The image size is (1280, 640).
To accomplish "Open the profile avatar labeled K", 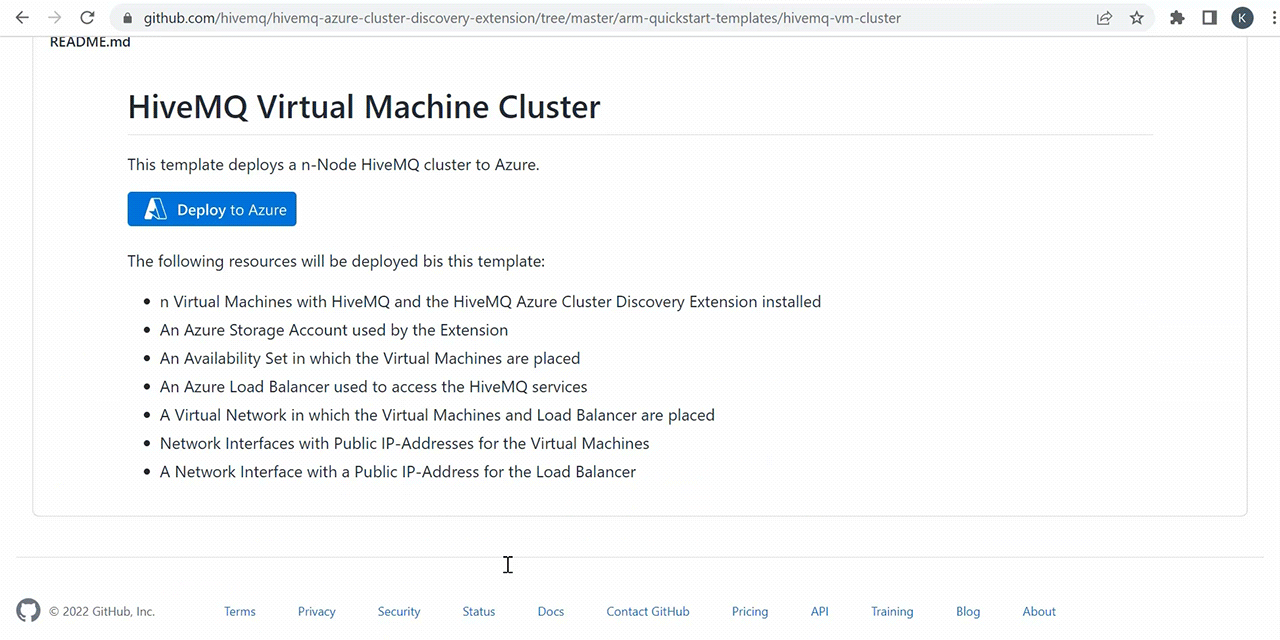I will [x=1242, y=18].
